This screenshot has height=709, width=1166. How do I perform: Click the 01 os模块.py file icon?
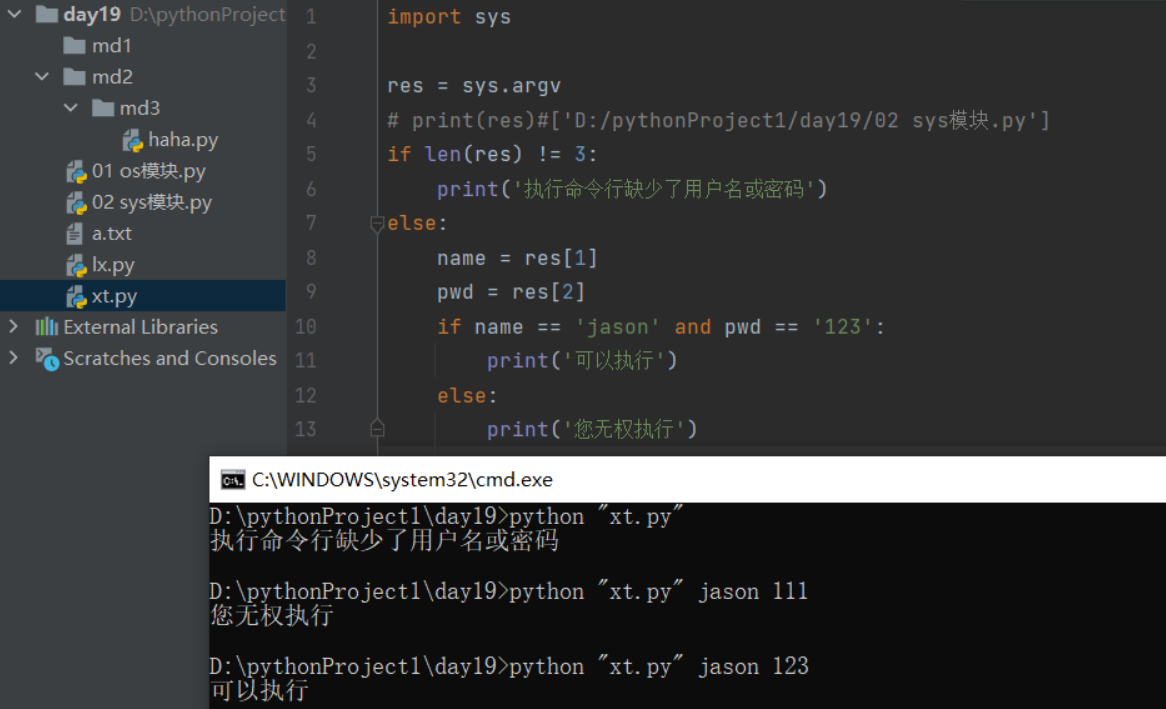pyautogui.click(x=76, y=171)
